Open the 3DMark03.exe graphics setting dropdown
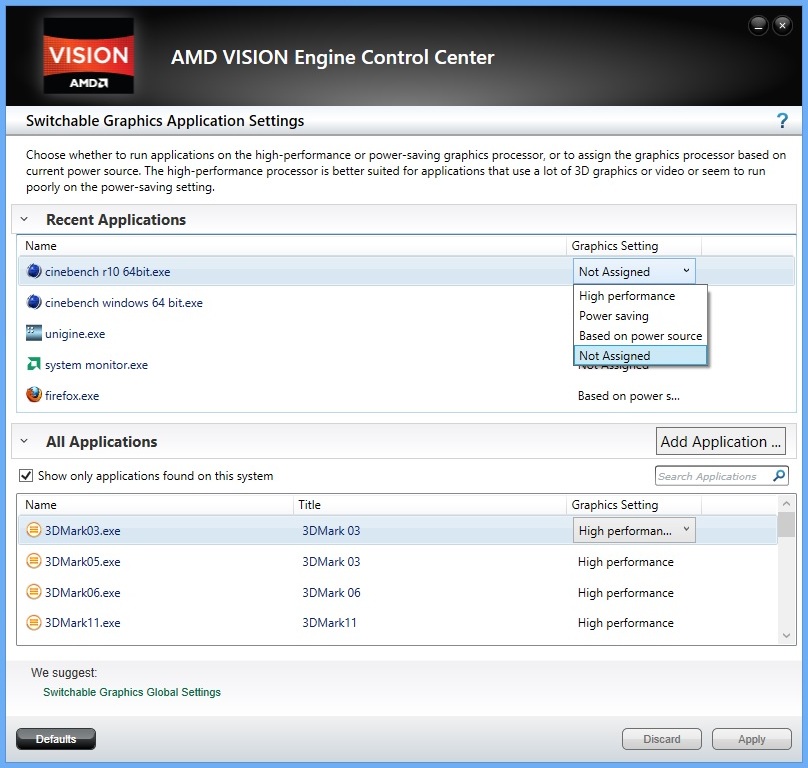Screen dimensions: 808x768 [x=634, y=530]
